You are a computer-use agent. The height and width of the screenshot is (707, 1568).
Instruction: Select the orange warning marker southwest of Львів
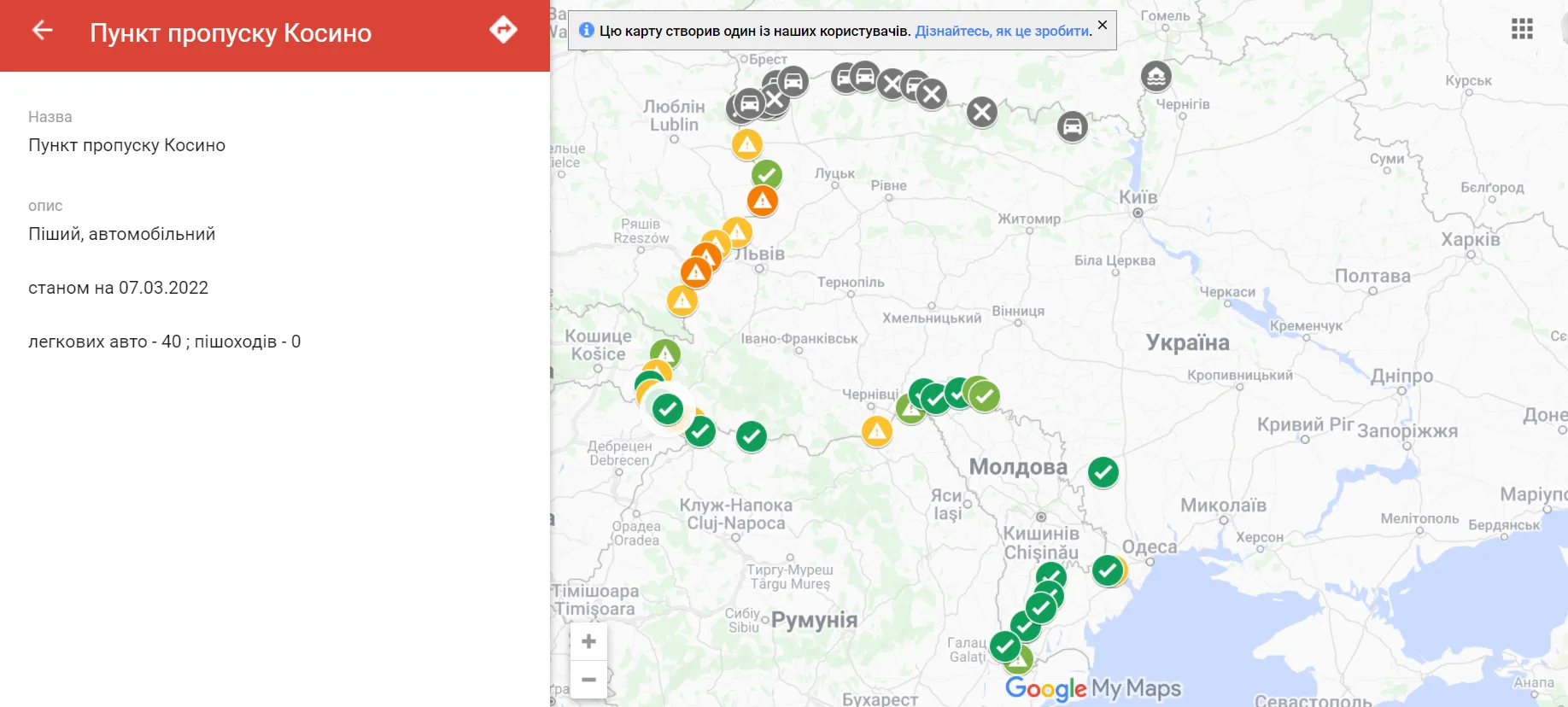(696, 272)
